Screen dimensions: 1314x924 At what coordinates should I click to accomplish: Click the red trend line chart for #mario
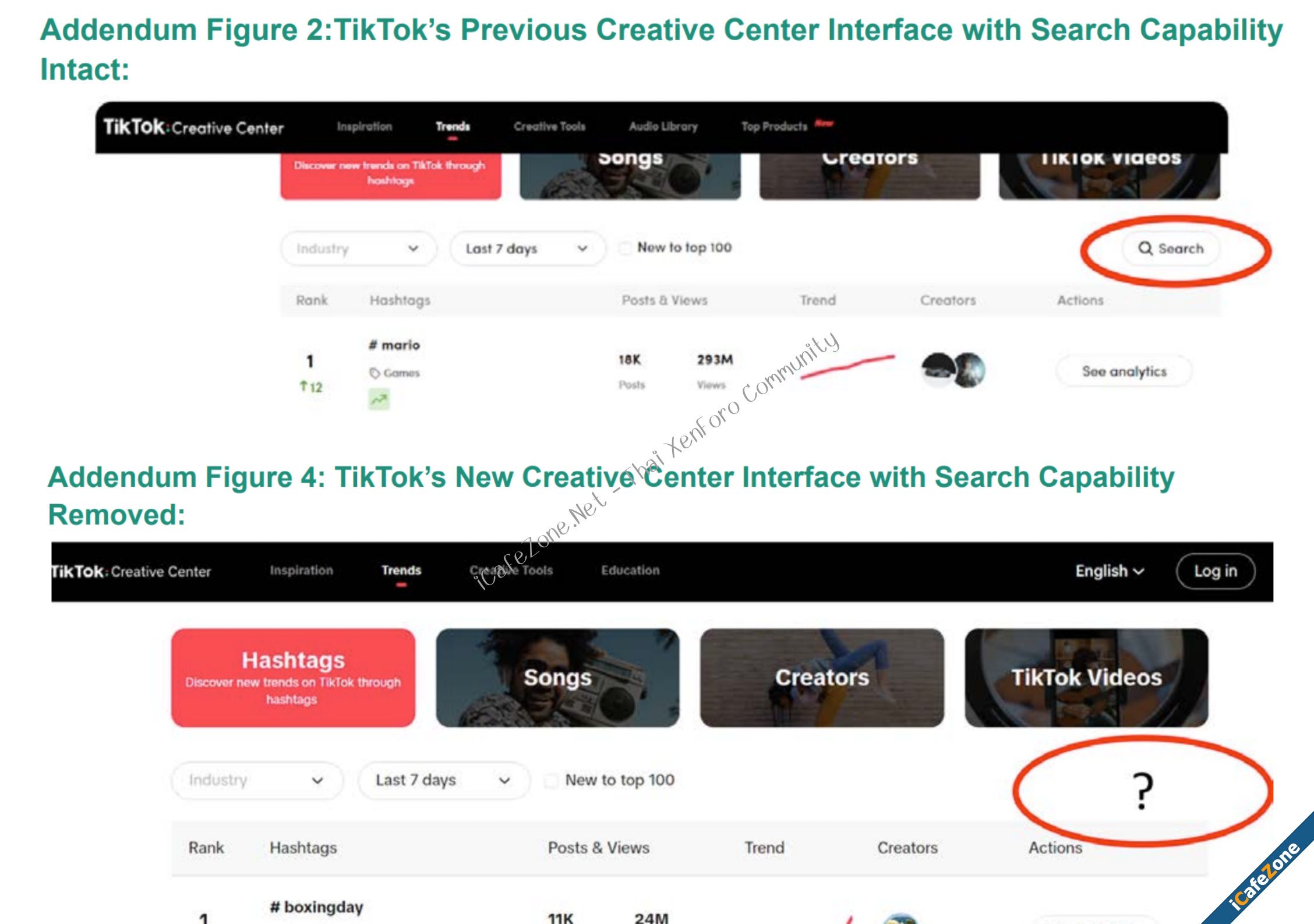tap(847, 367)
